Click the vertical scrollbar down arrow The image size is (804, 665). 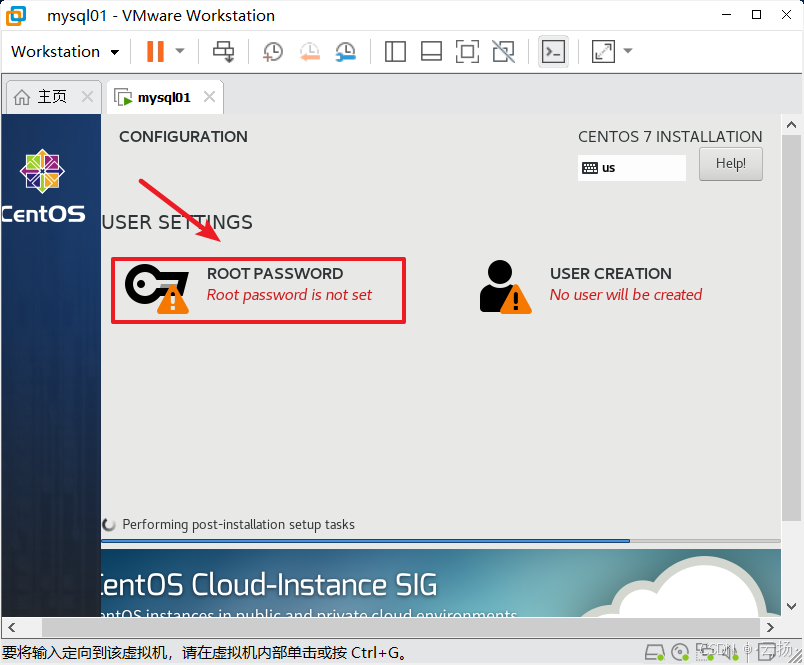(791, 606)
